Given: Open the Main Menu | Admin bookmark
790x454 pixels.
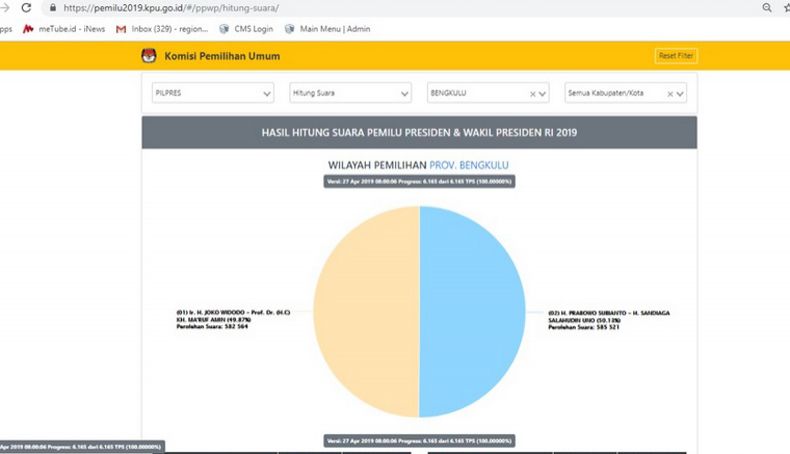Looking at the screenshot, I should [x=327, y=29].
